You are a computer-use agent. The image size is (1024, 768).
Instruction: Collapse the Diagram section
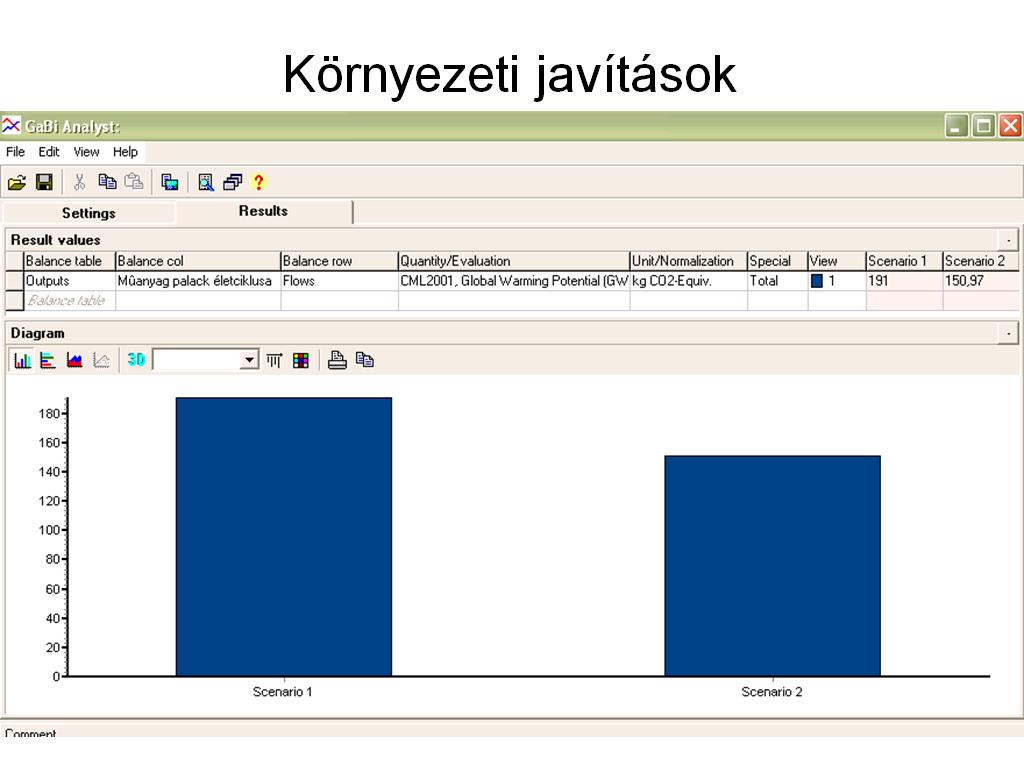click(x=1008, y=333)
